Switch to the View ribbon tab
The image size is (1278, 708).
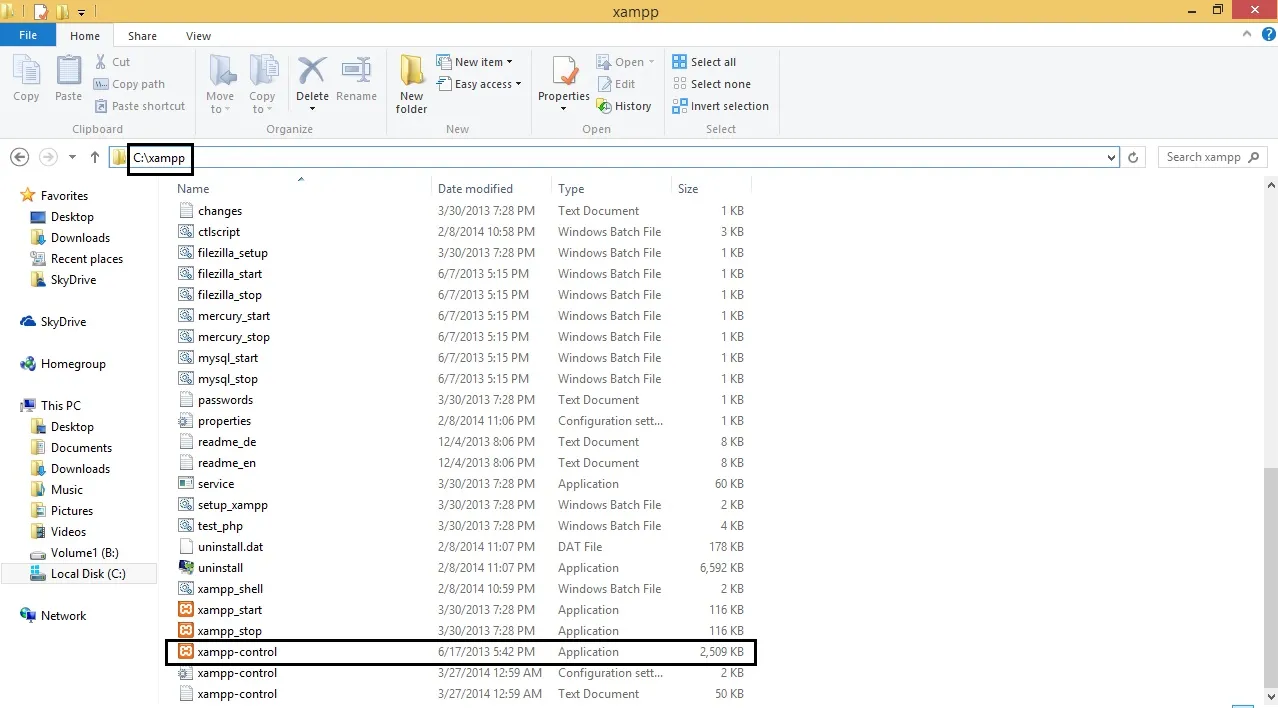198,35
